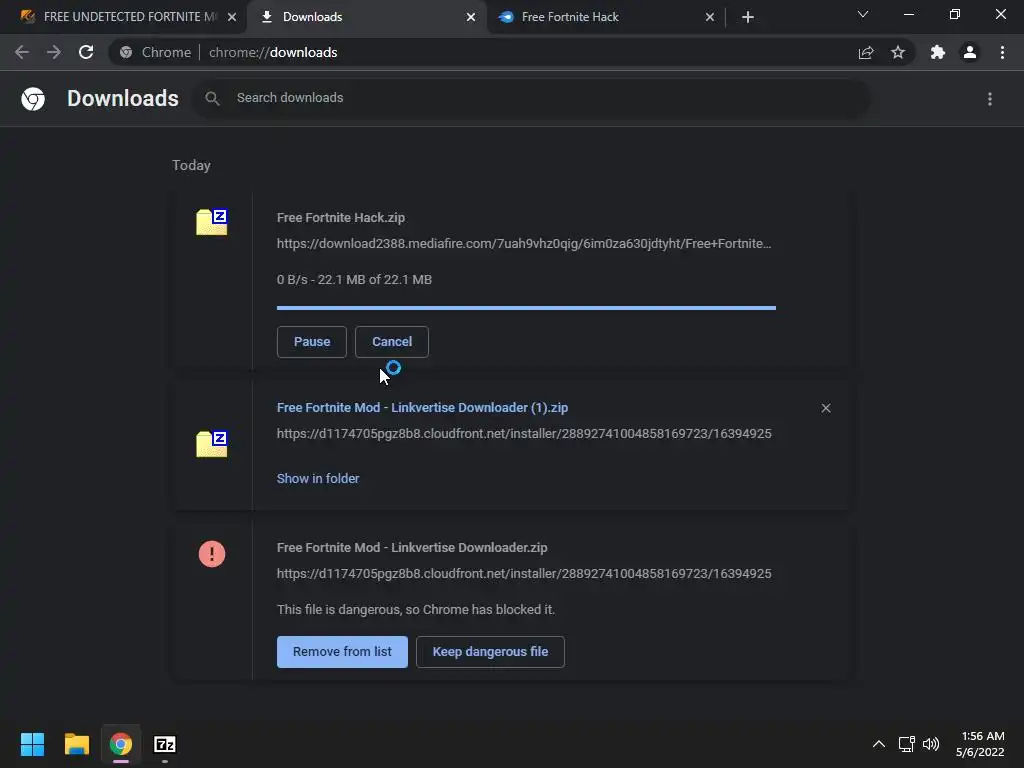Viewport: 1024px width, 768px height.
Task: Click '0 B/s - 22.1 MB of 22.1 MB' status
Action: pos(354,280)
